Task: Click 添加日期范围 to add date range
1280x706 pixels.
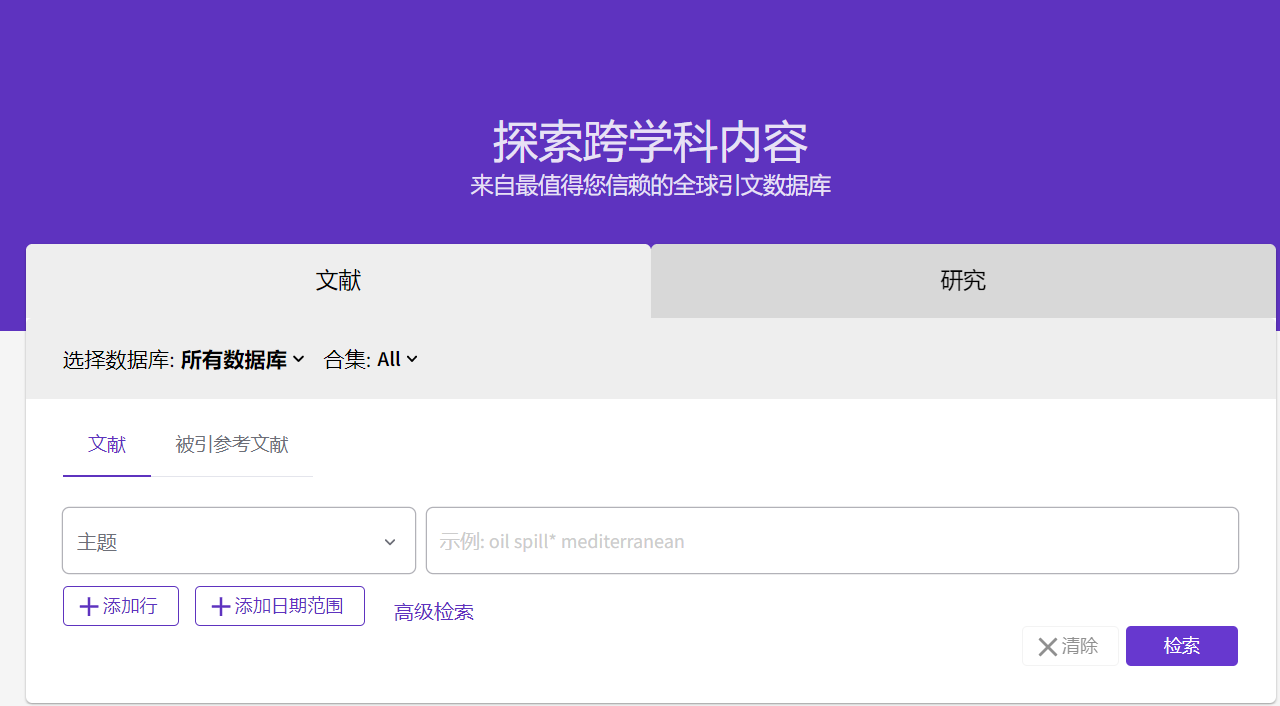Action: [279, 605]
